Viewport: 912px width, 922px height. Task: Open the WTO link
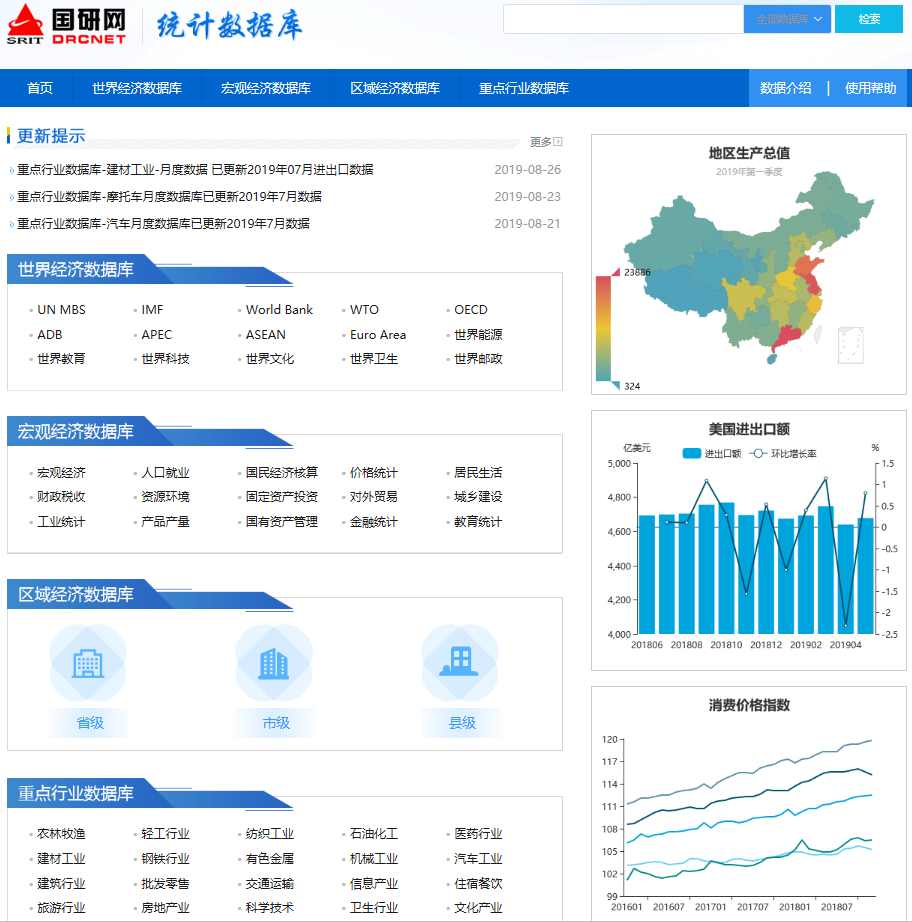pyautogui.click(x=364, y=310)
